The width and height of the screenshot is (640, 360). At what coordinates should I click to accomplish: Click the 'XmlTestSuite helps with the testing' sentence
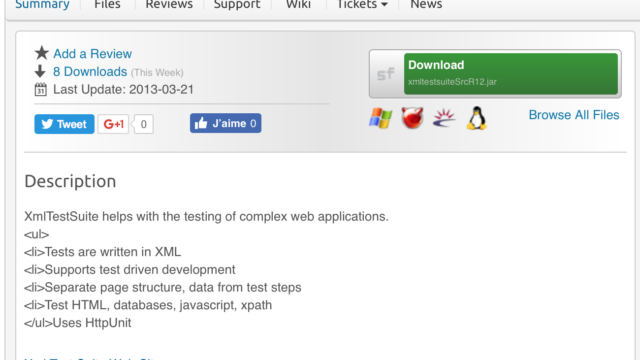[x=207, y=216]
